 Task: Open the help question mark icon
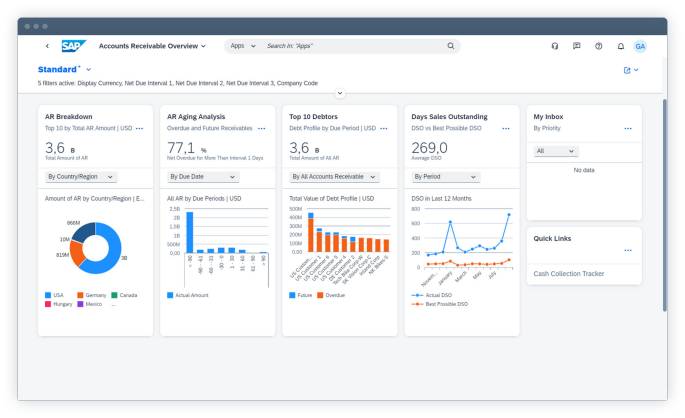coord(599,46)
